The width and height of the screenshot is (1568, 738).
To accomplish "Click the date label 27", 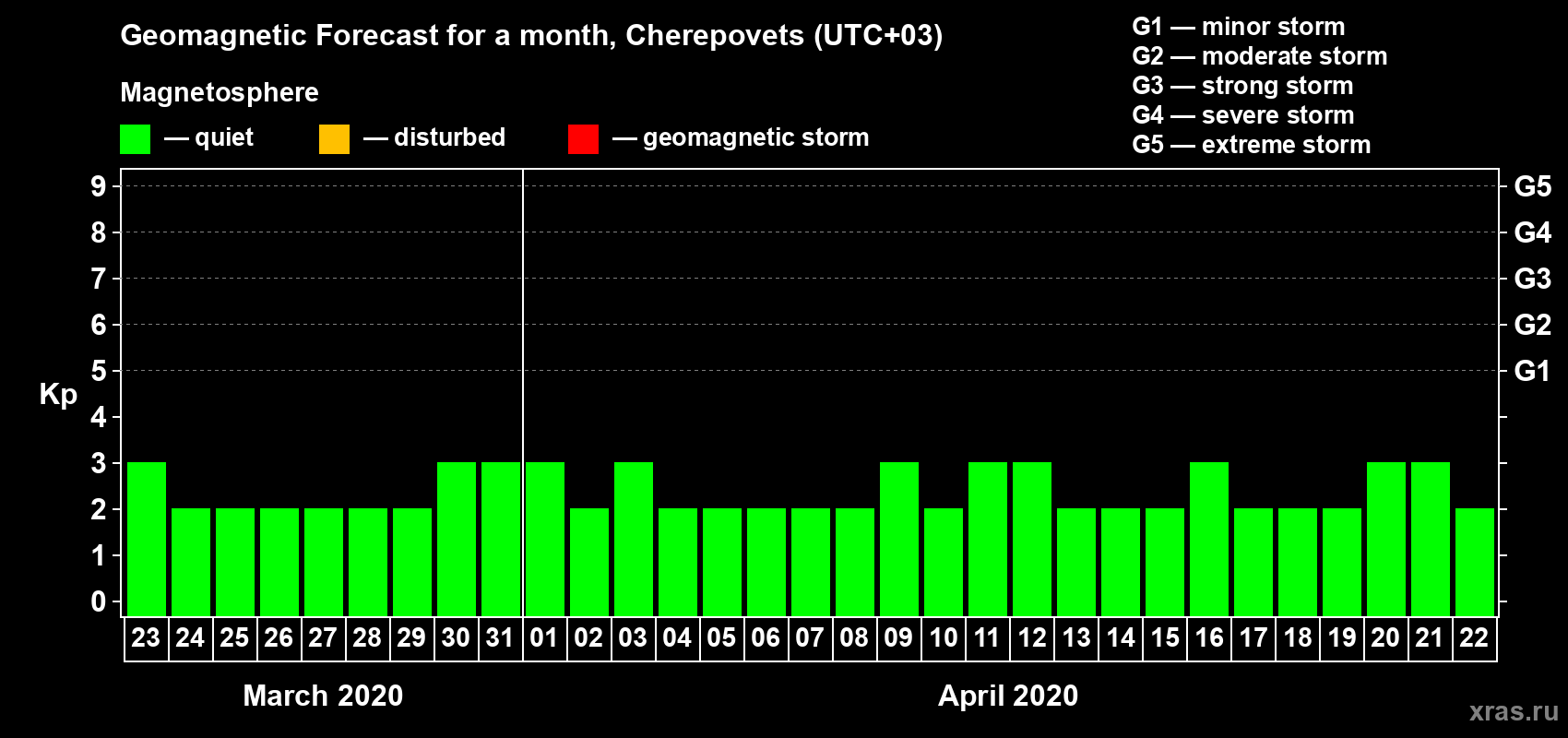I will click(323, 637).
